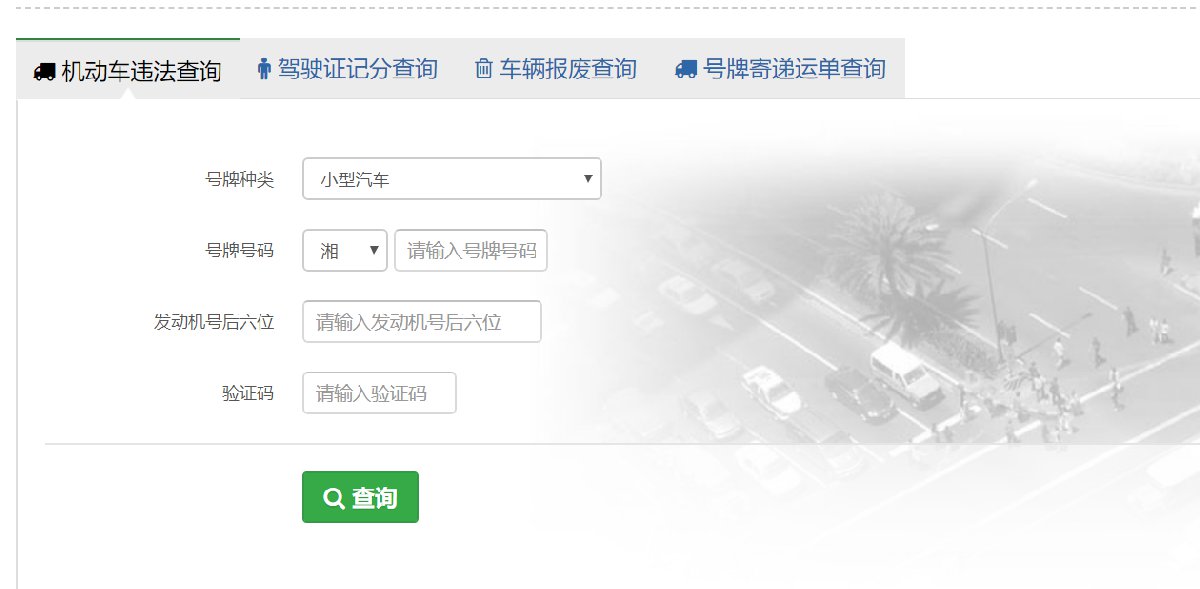
Task: Click the arrow next to 湘 prefix
Action: pyautogui.click(x=374, y=250)
